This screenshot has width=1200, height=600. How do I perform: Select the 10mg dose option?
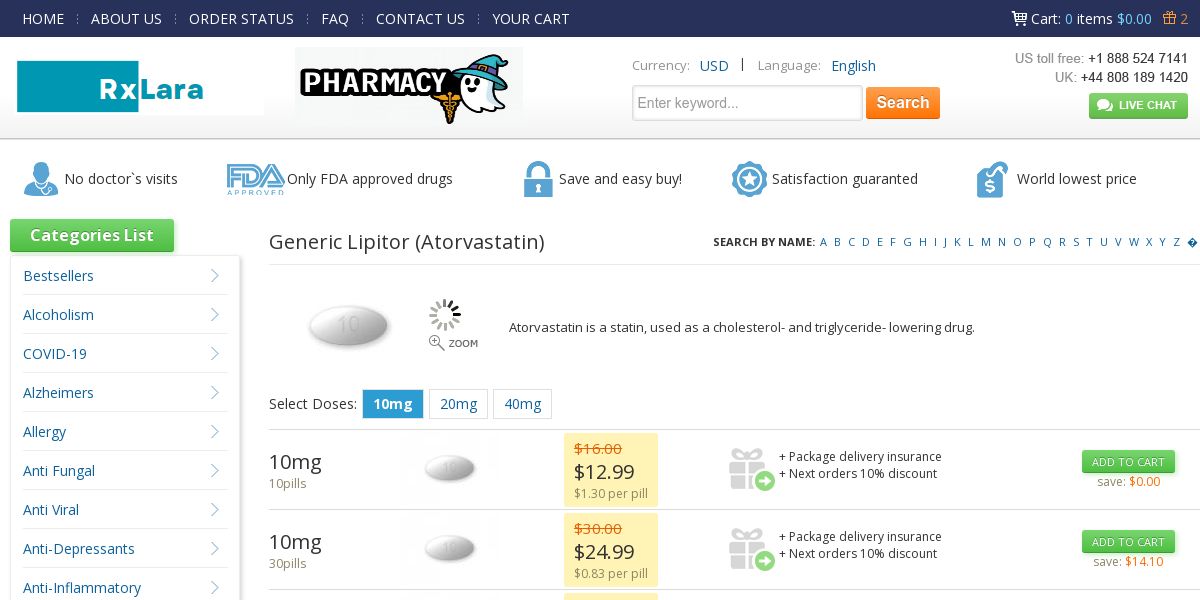click(x=392, y=404)
